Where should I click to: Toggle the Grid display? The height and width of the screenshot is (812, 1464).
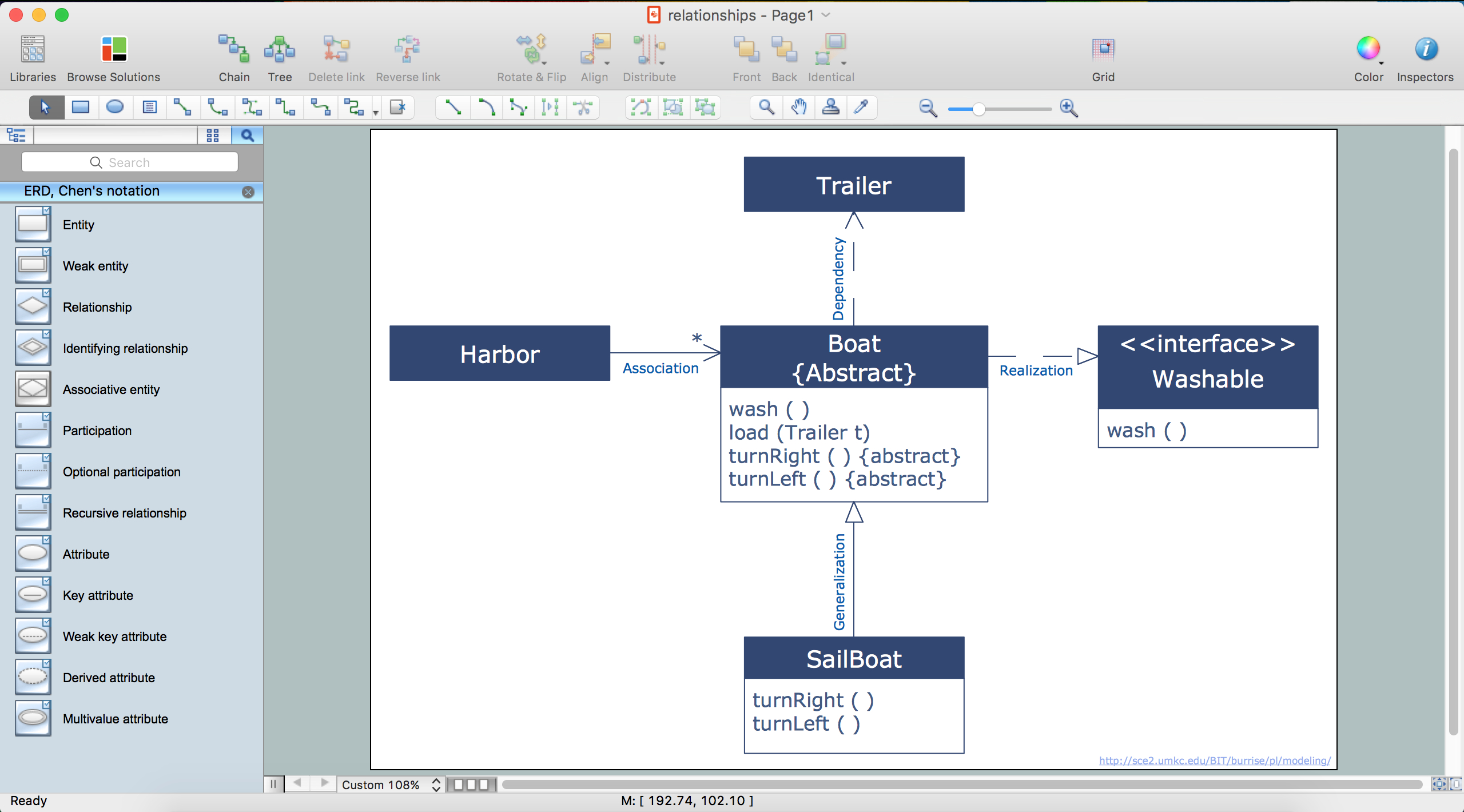1102,48
